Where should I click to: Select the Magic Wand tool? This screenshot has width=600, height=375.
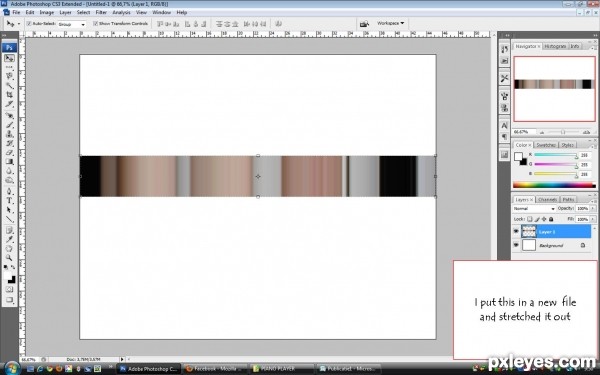coord(9,85)
